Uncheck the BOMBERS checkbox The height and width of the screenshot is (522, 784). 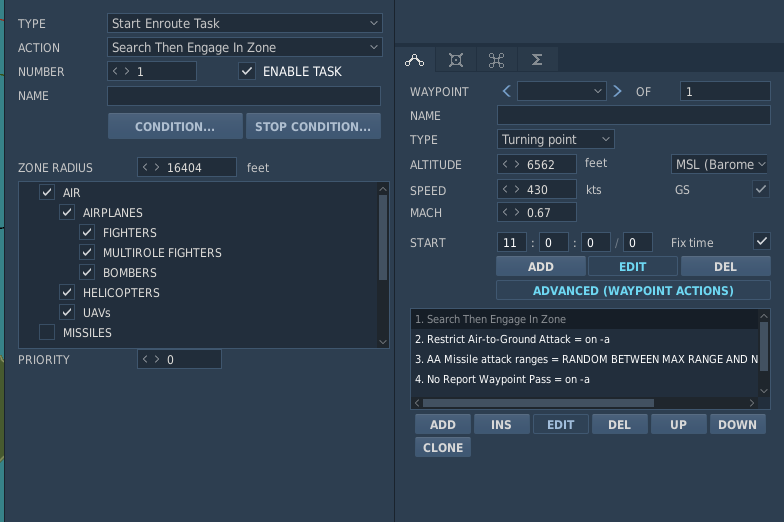point(87,272)
